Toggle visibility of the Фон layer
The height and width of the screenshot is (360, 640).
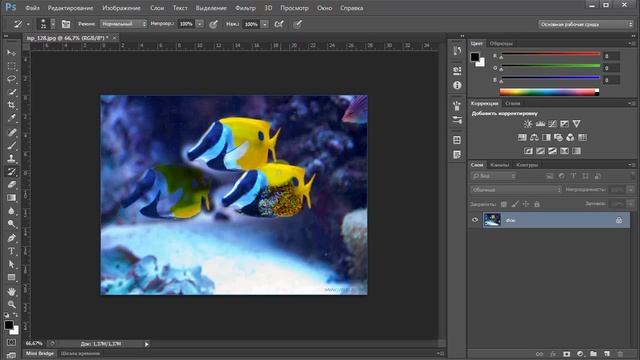click(475, 220)
